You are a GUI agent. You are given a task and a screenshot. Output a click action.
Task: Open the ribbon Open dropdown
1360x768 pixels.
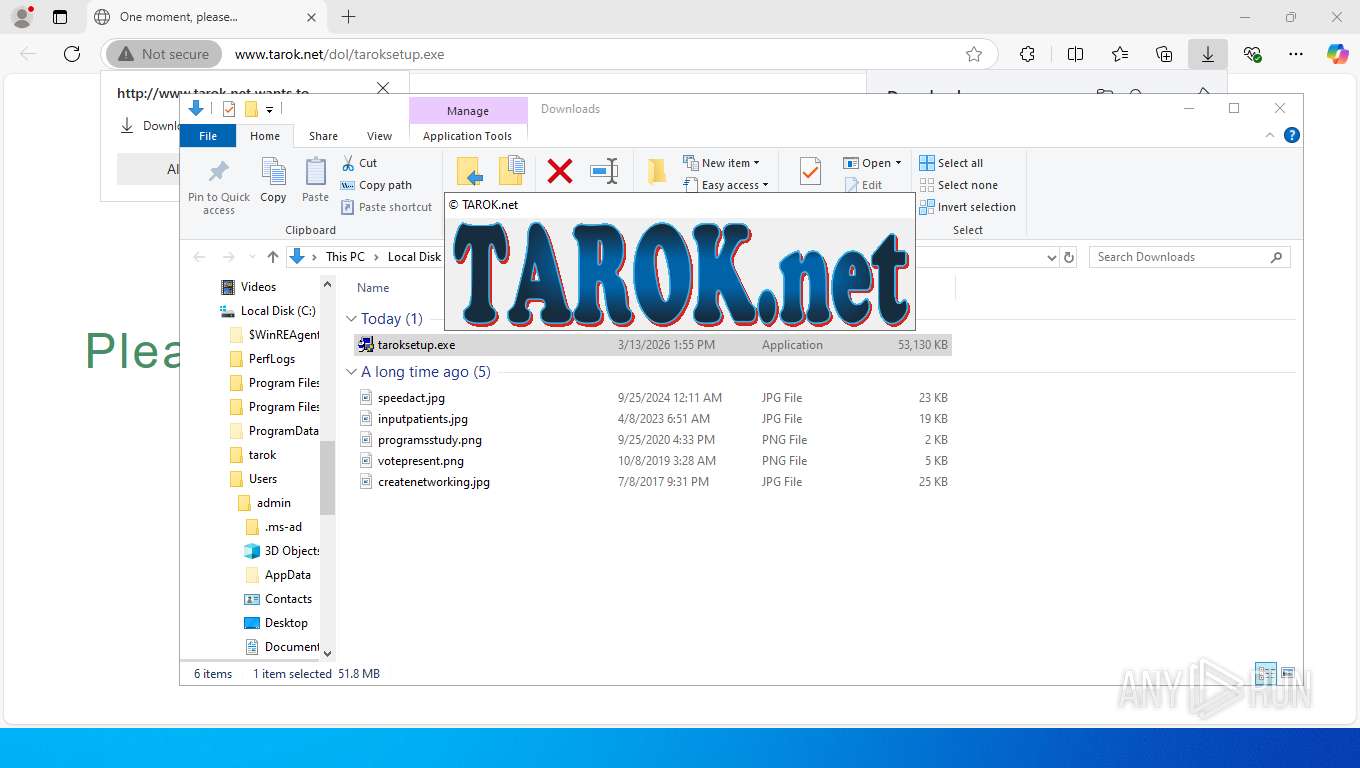tap(872, 163)
